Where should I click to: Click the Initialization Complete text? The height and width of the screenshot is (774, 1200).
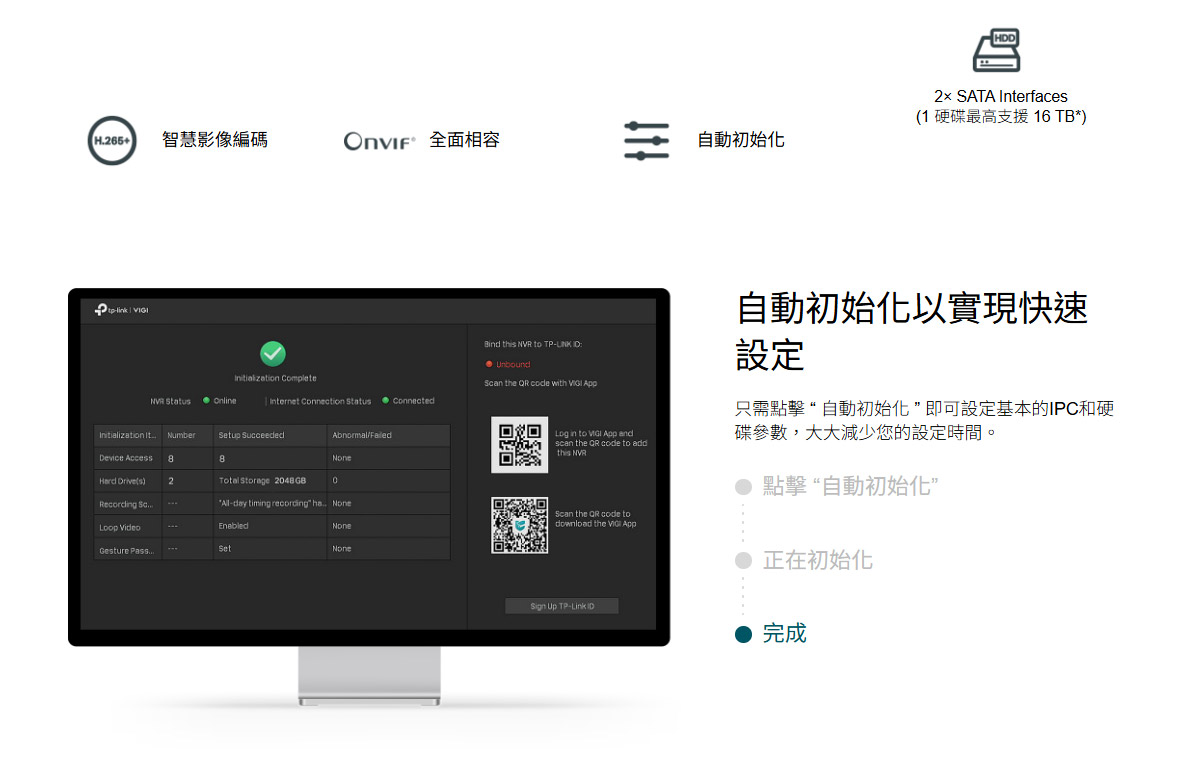(275, 378)
